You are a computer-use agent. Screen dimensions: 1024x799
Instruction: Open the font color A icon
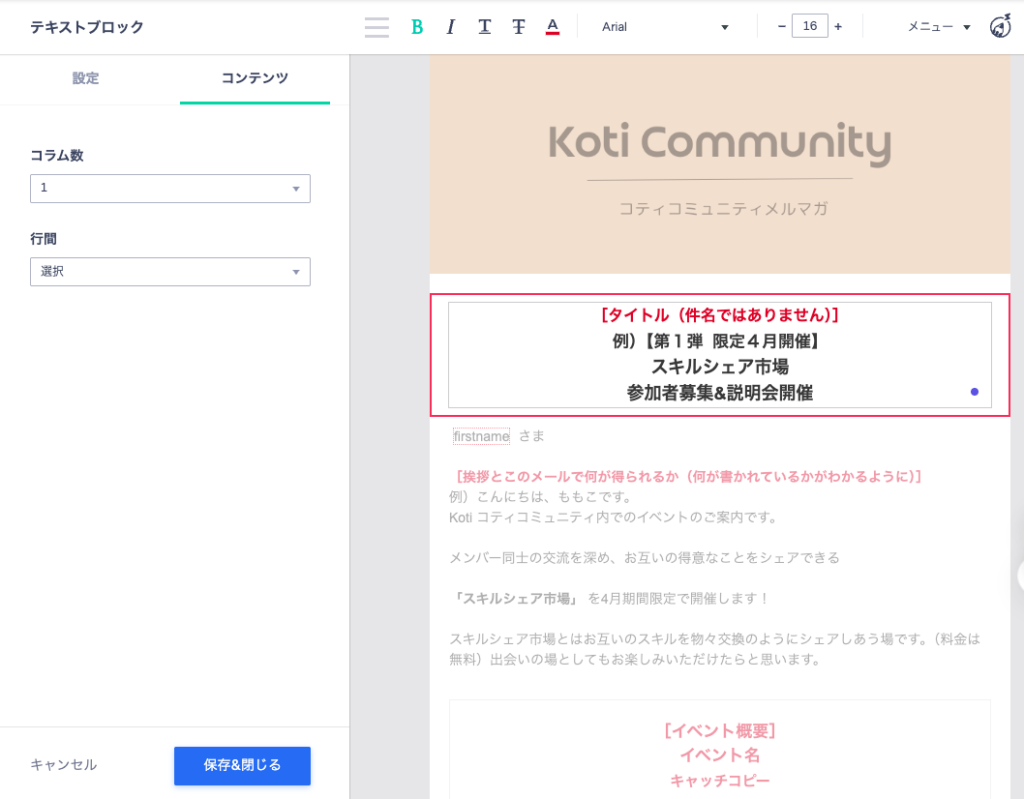pyautogui.click(x=552, y=27)
